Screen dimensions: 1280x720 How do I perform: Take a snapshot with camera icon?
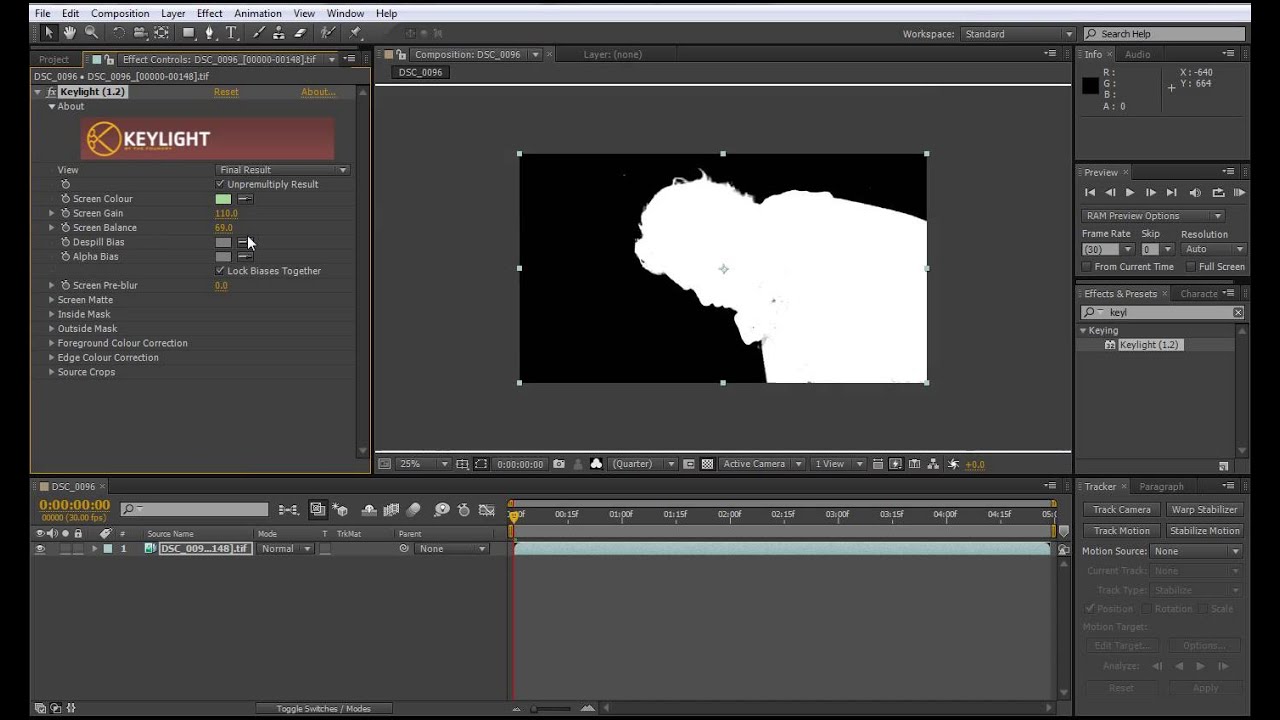click(559, 464)
